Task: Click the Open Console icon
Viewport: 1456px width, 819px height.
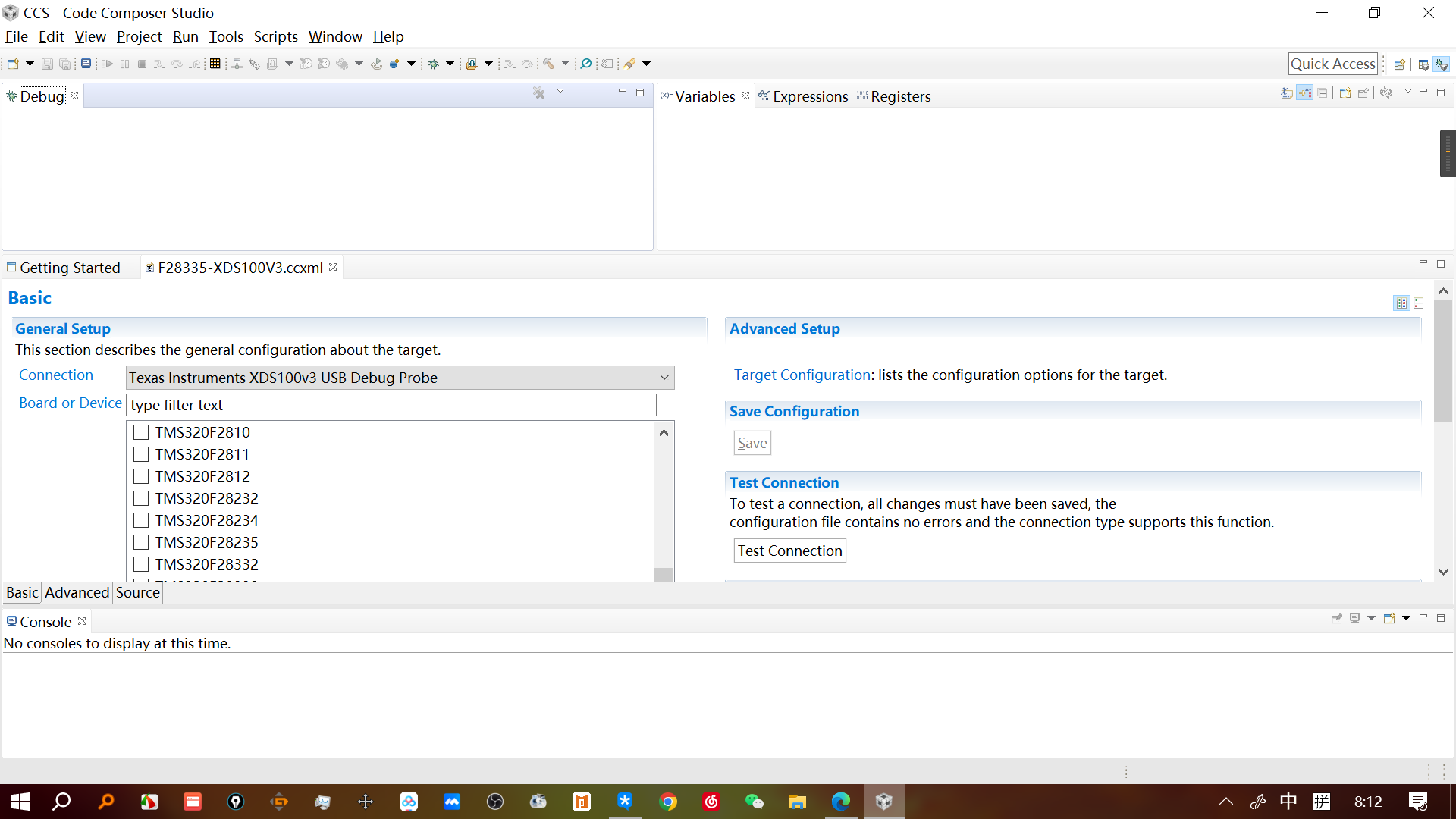Action: tap(1389, 618)
